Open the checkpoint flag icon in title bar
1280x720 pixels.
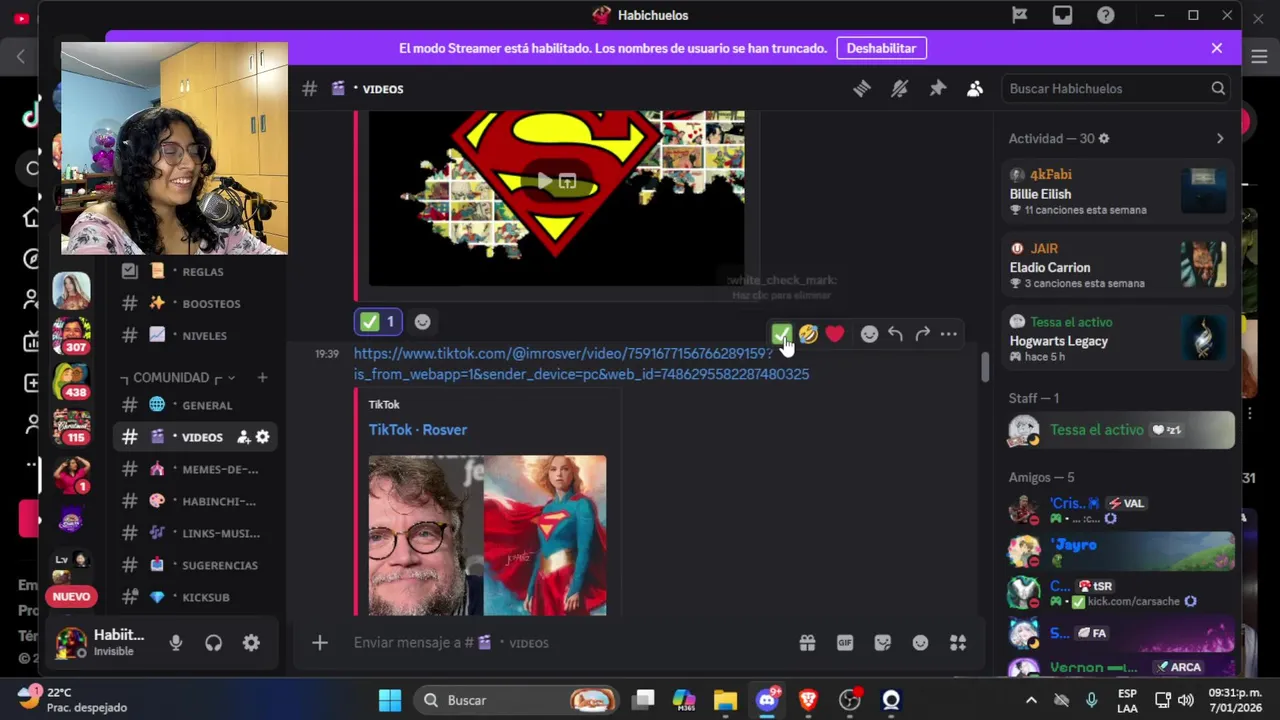(x=1019, y=15)
